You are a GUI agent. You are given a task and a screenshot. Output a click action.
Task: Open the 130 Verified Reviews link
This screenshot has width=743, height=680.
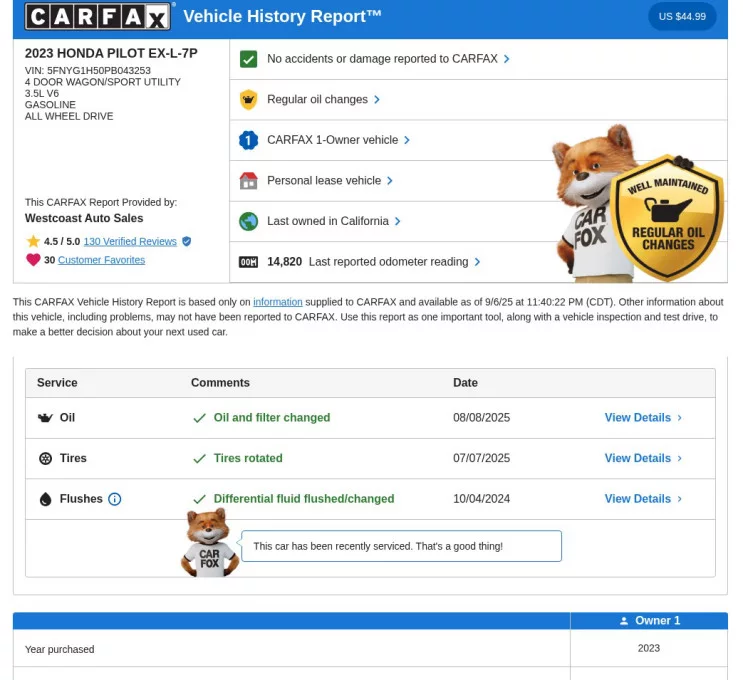pyautogui.click(x=130, y=242)
